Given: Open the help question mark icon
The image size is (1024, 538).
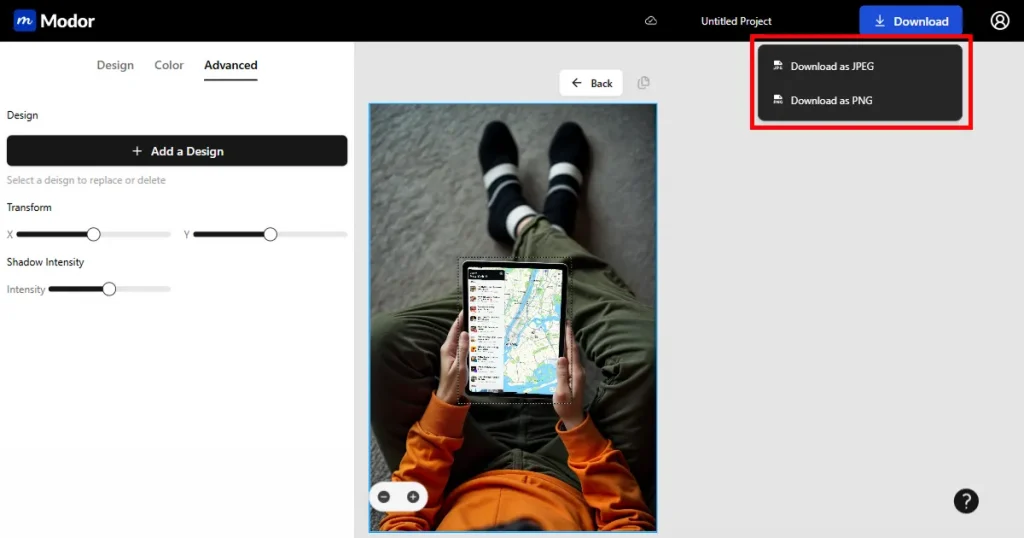Looking at the screenshot, I should coord(966,501).
